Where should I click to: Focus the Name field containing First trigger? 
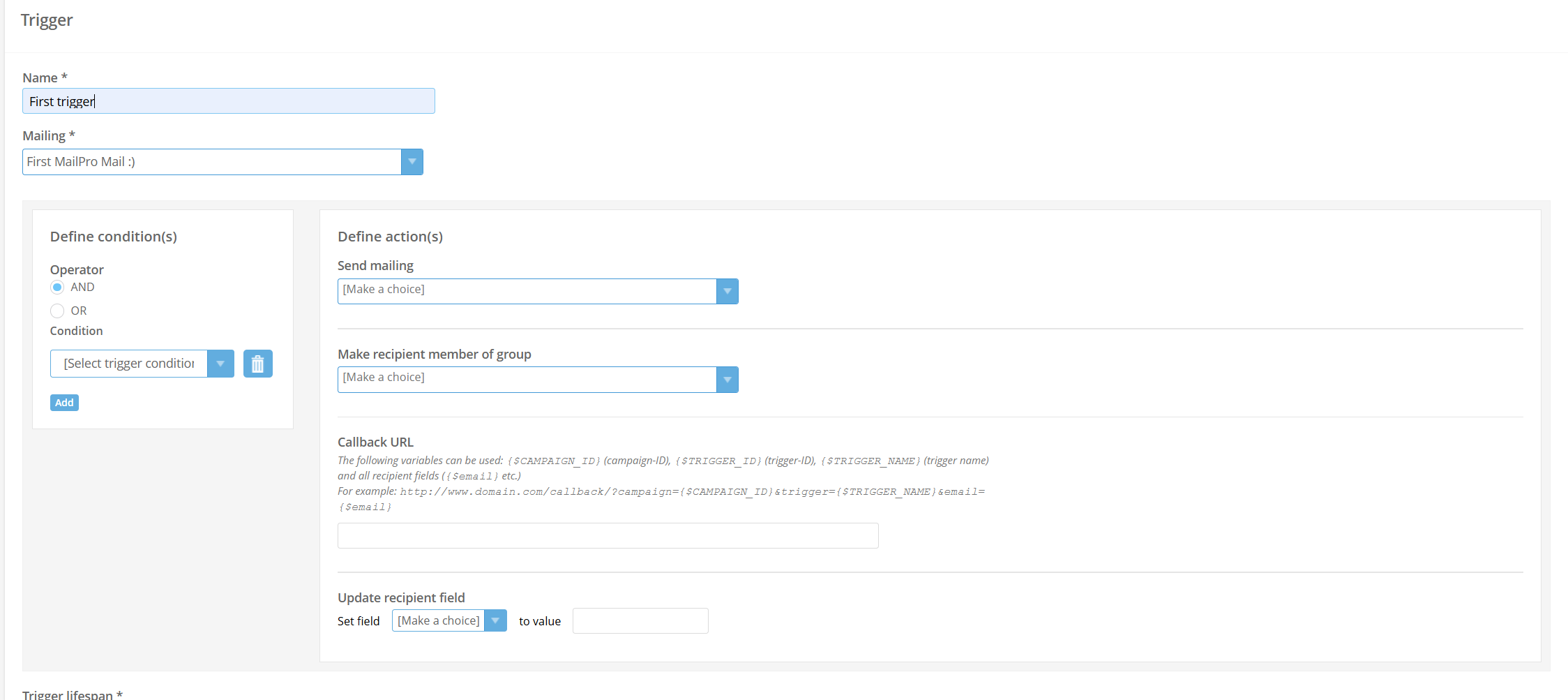click(x=228, y=101)
